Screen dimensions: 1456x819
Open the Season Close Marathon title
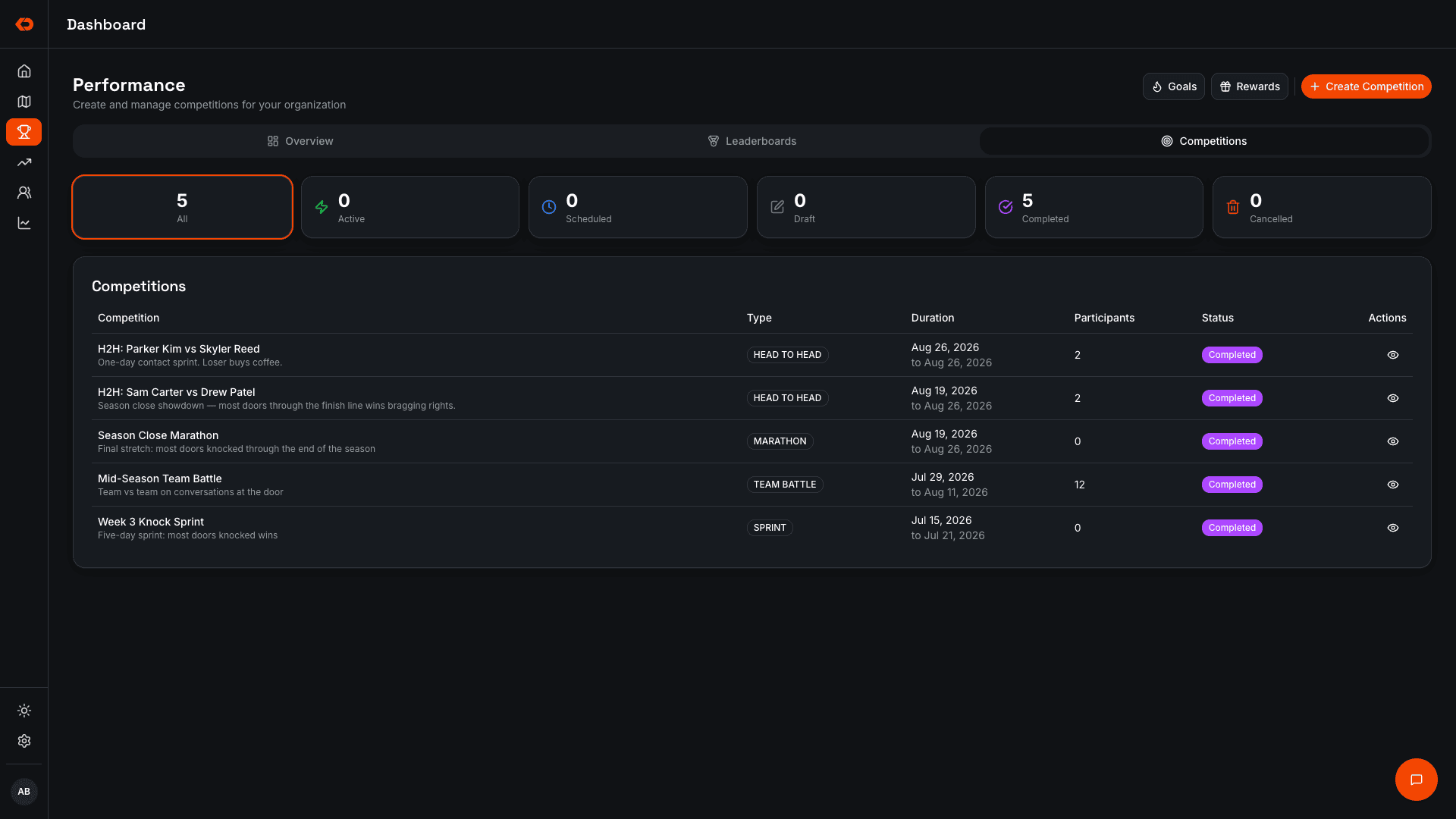pos(158,435)
